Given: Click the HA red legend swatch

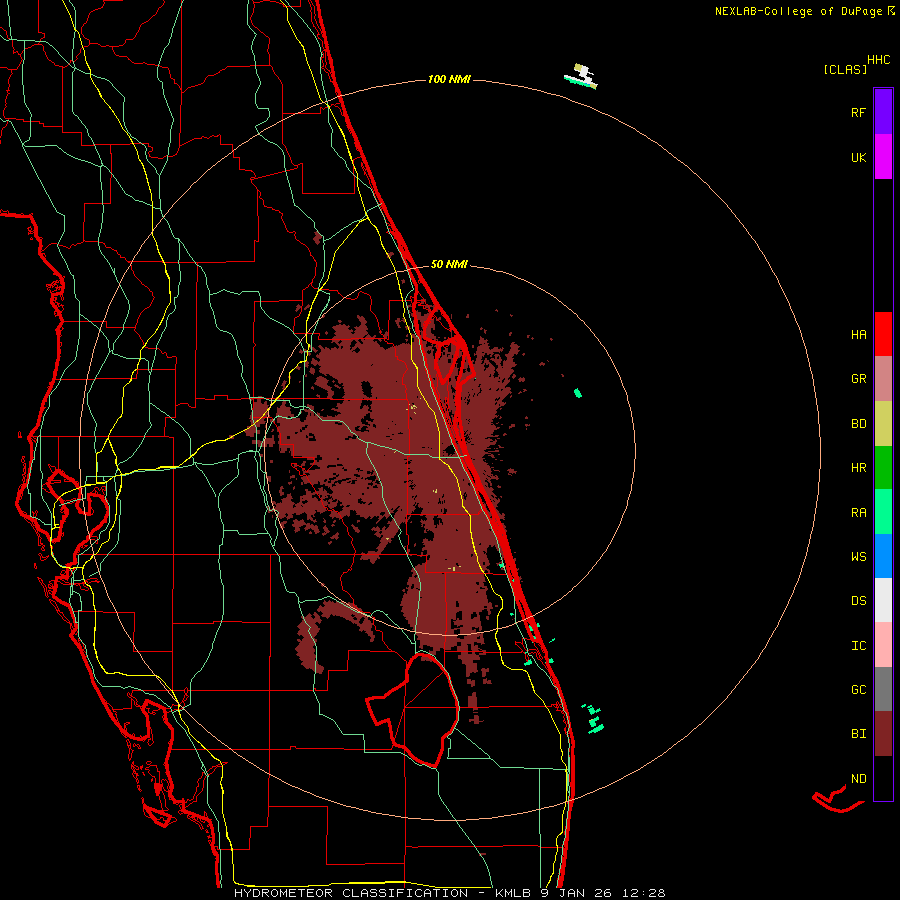Looking at the screenshot, I should pos(883,334).
